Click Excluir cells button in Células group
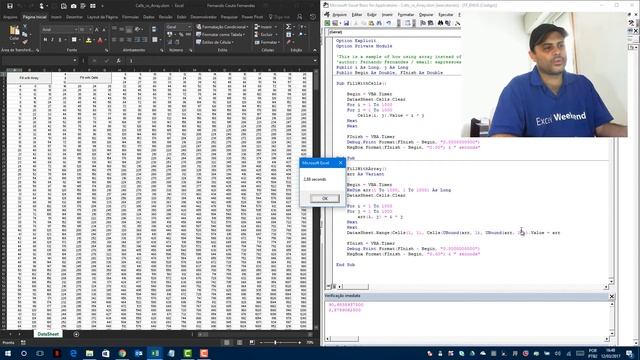Viewport: 640px width, 360px height. point(266,35)
